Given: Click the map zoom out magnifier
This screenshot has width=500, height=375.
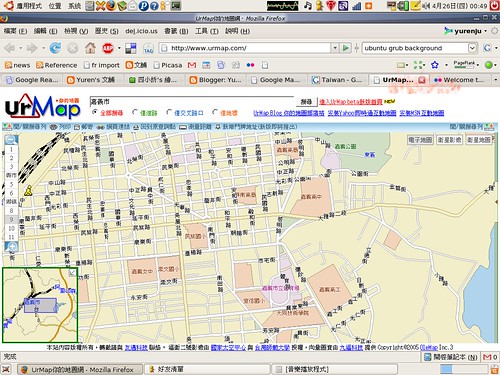Looking at the screenshot, I should 11,139.
